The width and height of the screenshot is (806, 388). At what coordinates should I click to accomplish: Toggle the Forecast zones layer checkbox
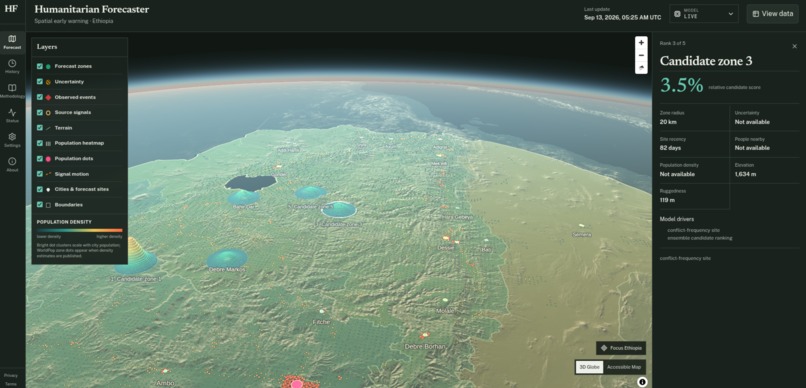pos(40,66)
